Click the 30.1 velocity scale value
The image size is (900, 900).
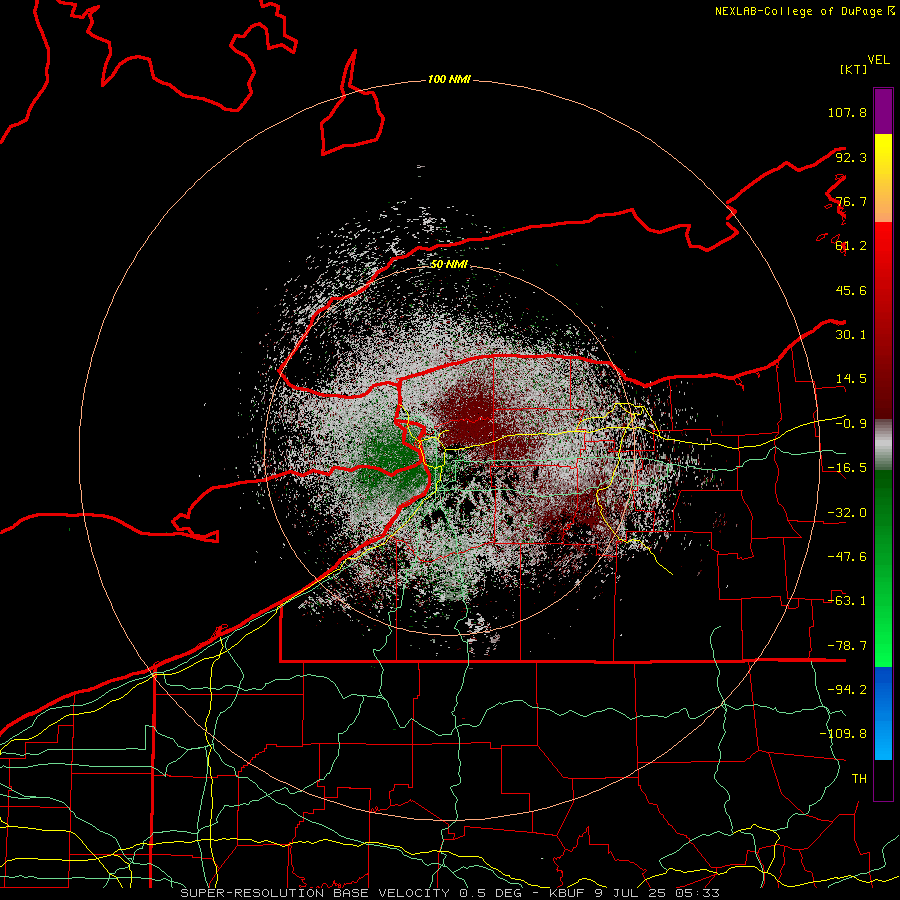point(851,335)
